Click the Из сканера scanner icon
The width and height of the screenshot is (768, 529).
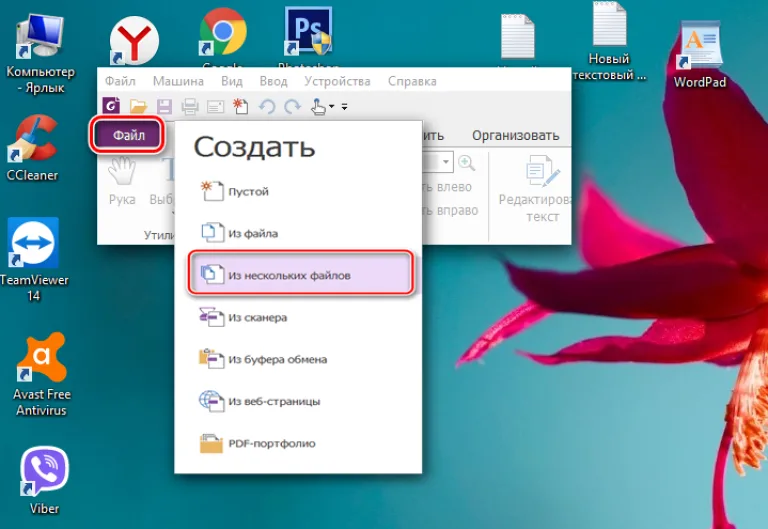(x=211, y=316)
